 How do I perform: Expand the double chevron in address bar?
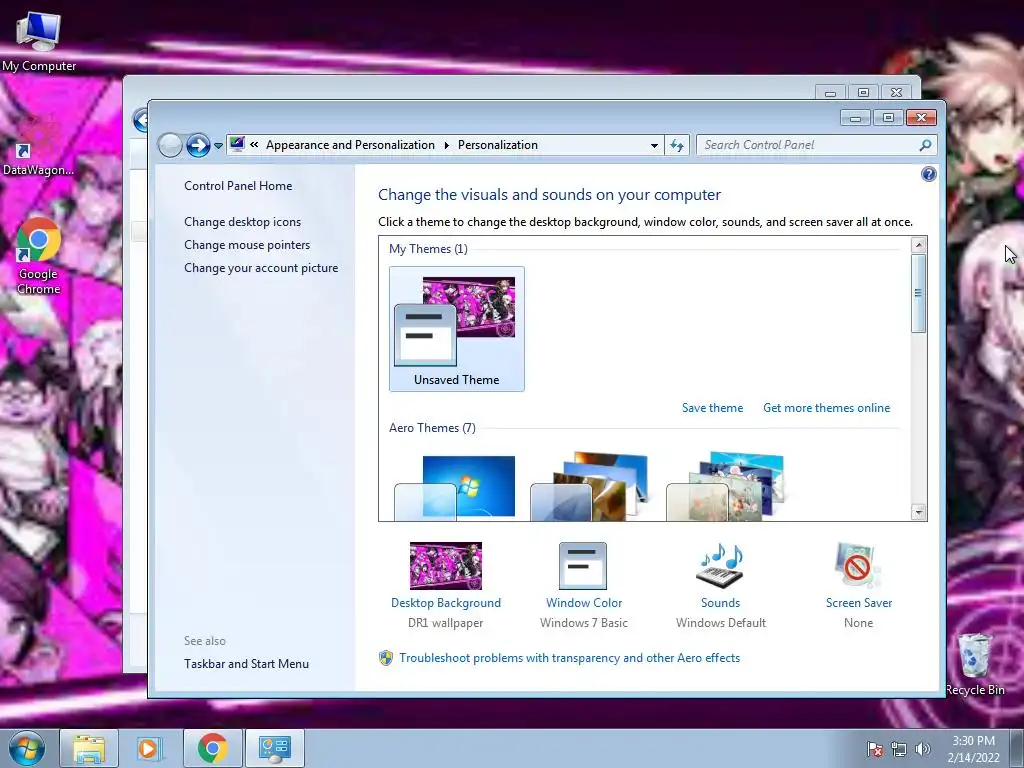pos(254,145)
